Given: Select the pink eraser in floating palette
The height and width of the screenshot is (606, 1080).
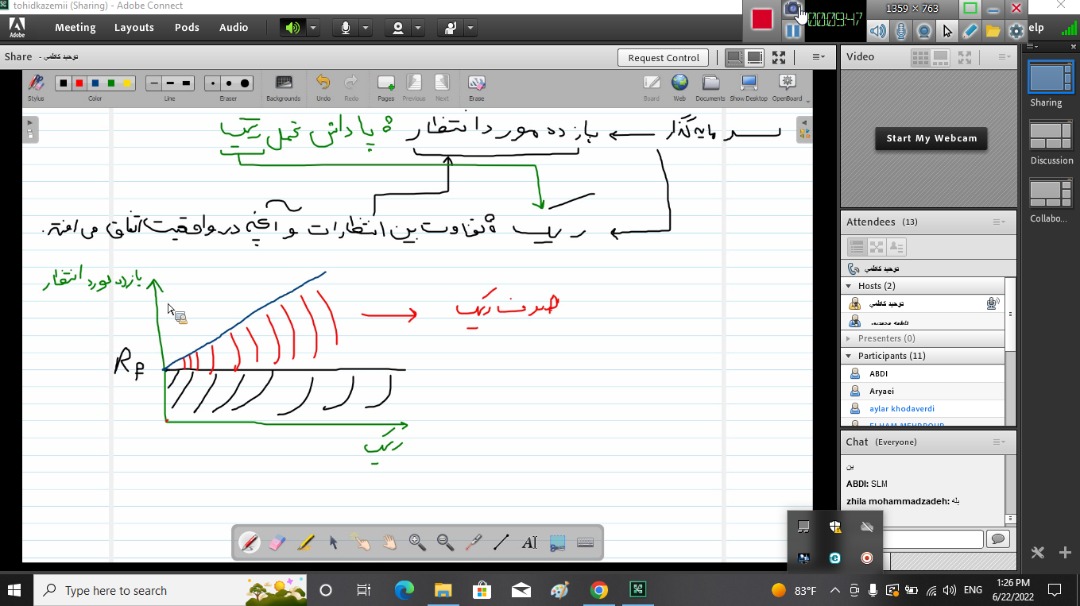Looking at the screenshot, I should (277, 543).
